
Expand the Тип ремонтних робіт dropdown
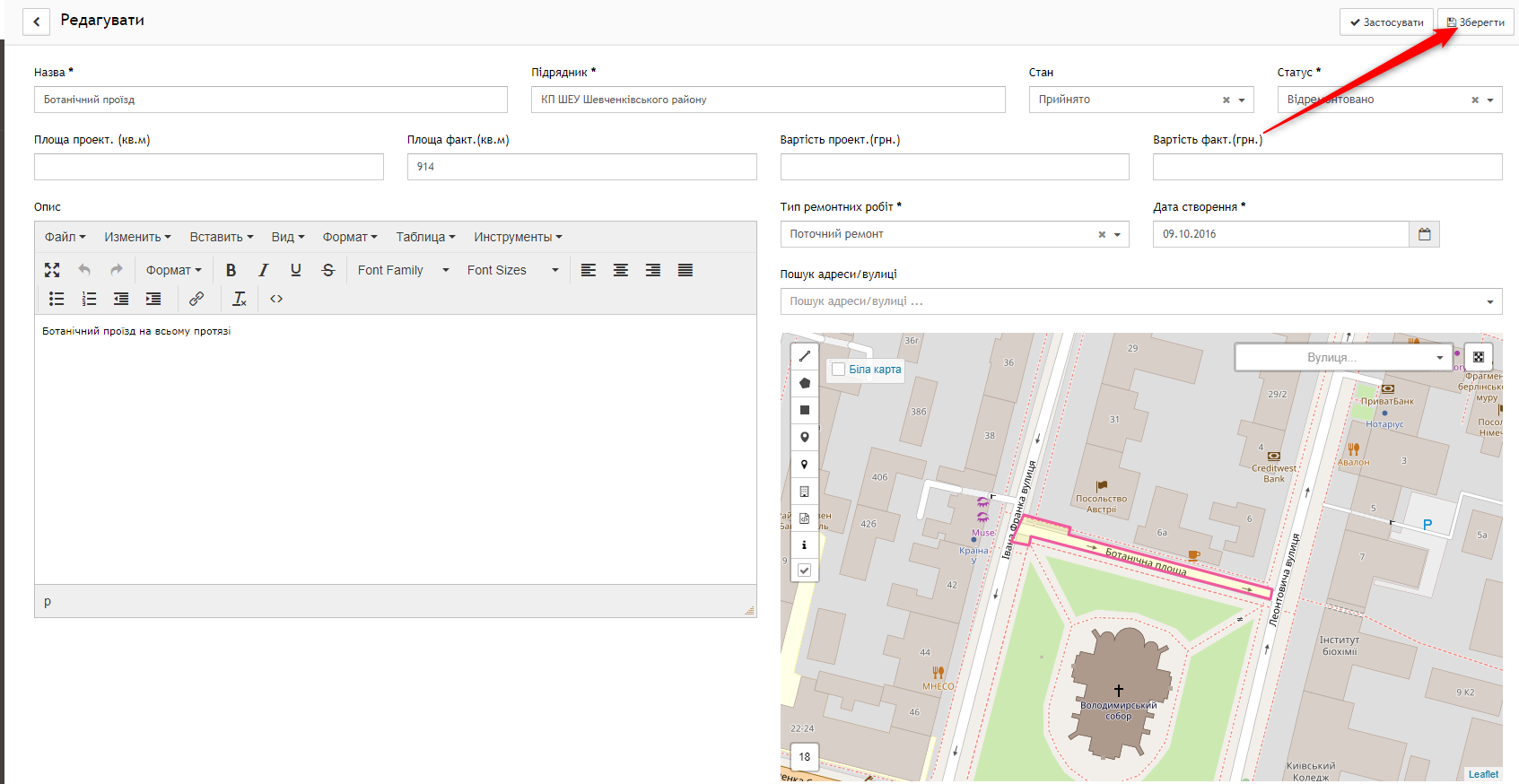tap(1117, 234)
